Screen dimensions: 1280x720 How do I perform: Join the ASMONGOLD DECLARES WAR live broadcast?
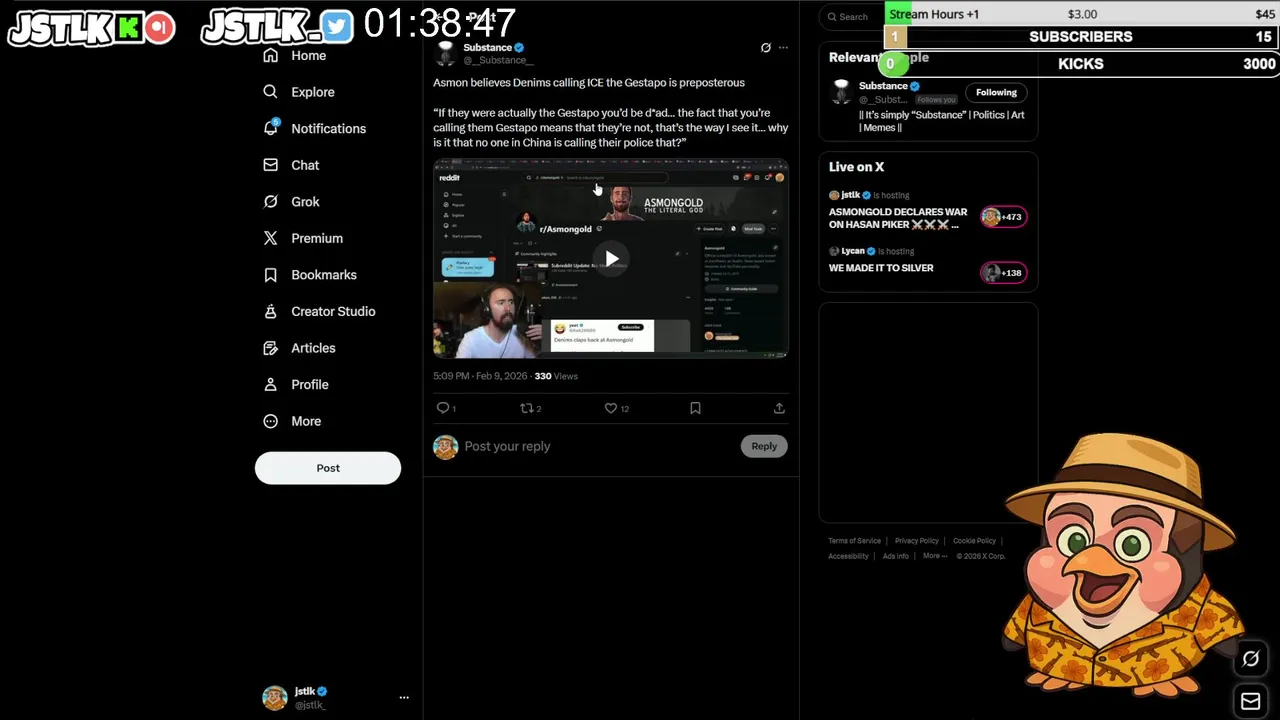point(898,218)
